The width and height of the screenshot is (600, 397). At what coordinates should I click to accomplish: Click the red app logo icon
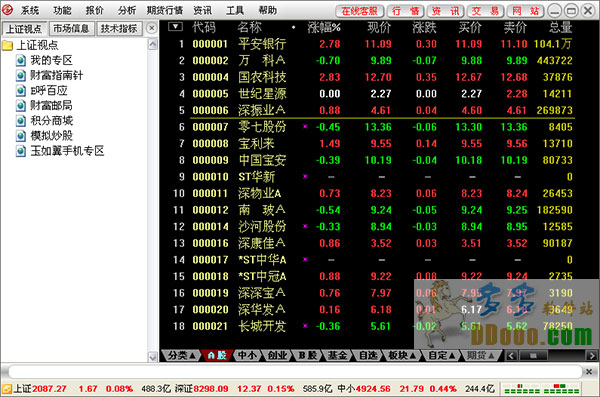pos(7,10)
